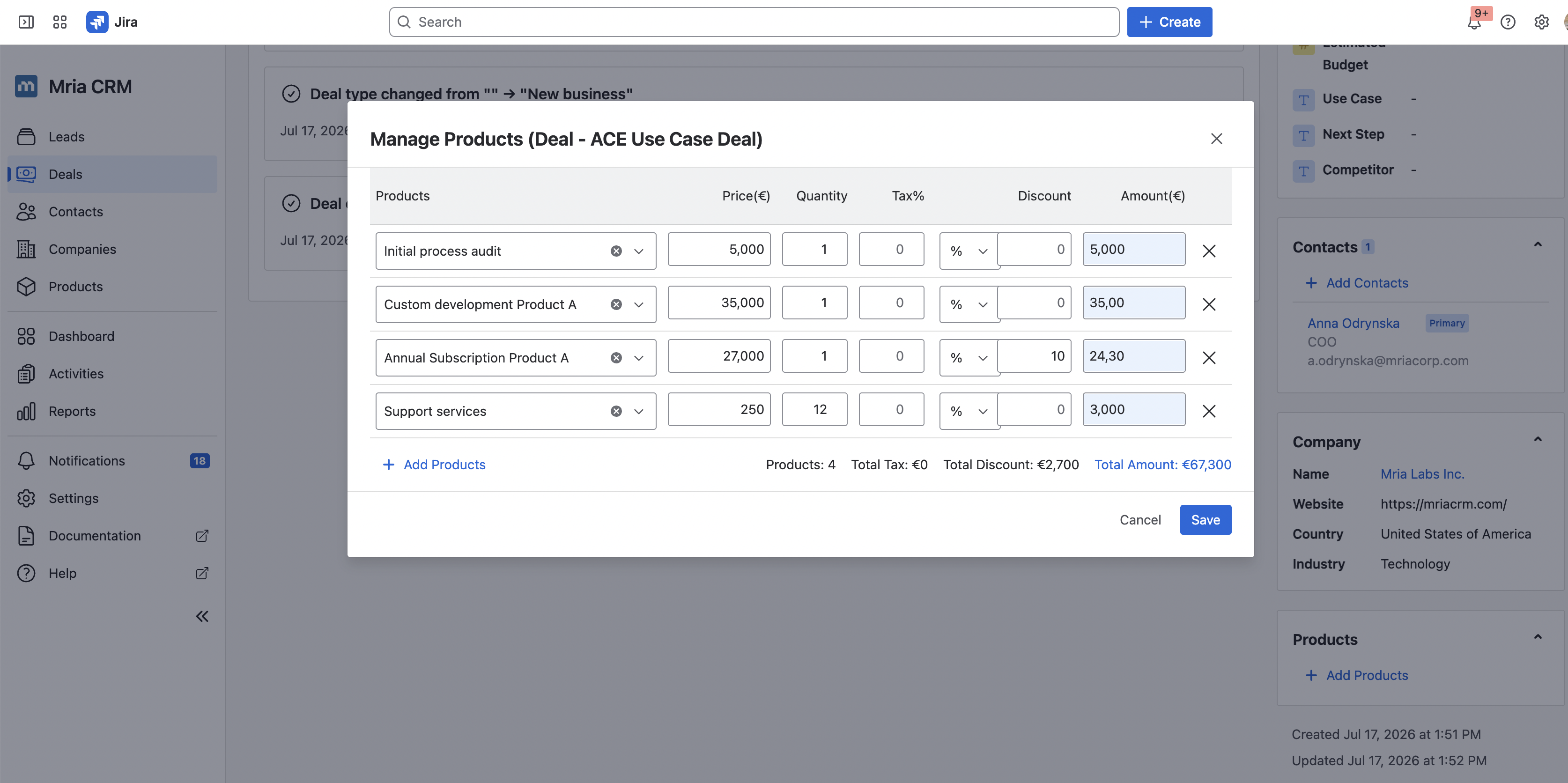Collapse the Mria CRM sidebar with double chevron
1568x783 pixels.
[202, 617]
